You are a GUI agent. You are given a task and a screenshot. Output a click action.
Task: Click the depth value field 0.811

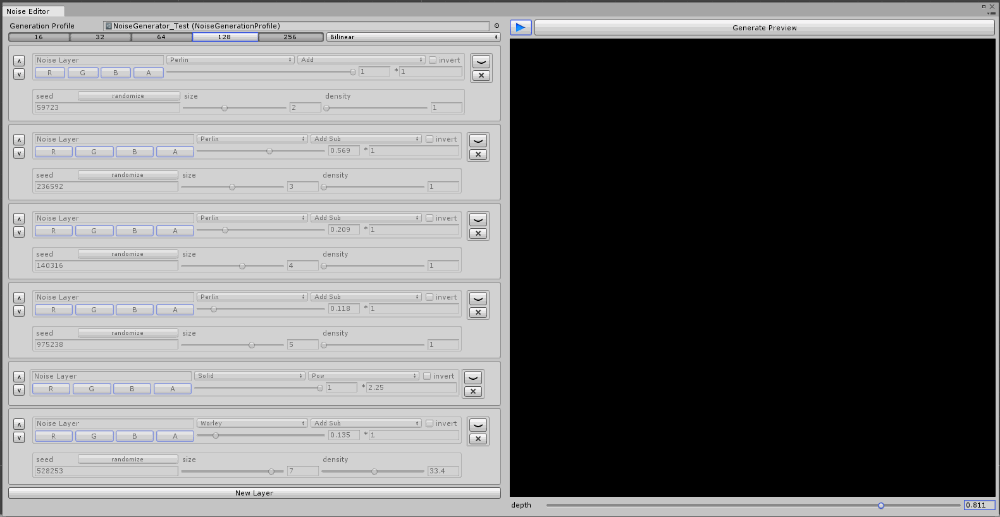980,506
